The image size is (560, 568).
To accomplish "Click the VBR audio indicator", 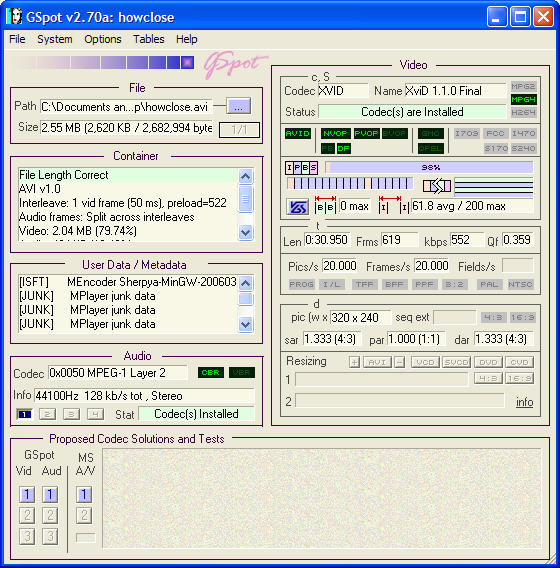I will [242, 372].
